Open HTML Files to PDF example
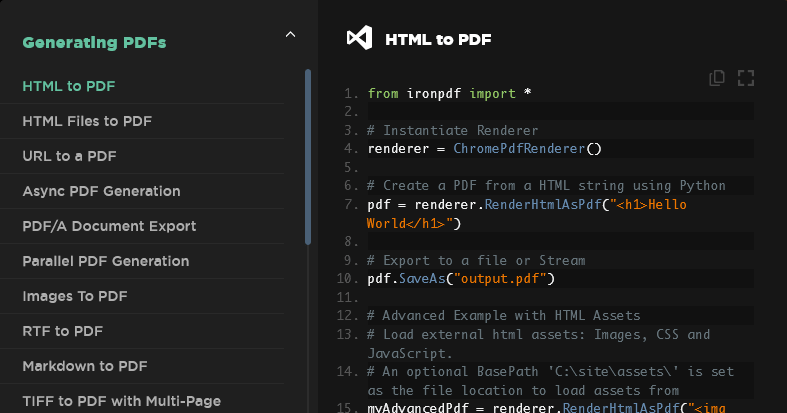 87,121
